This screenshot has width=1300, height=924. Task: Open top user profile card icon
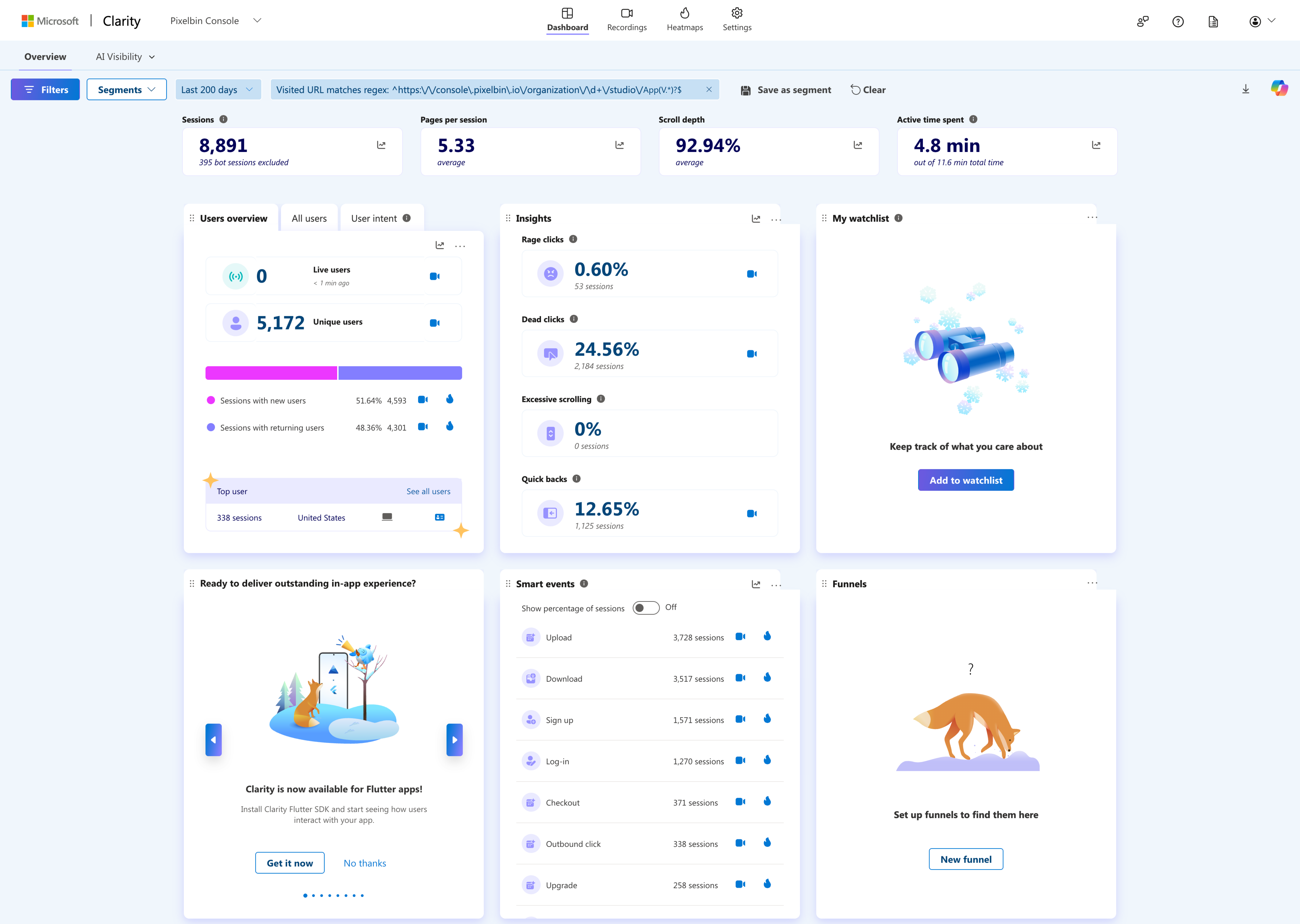pos(440,517)
